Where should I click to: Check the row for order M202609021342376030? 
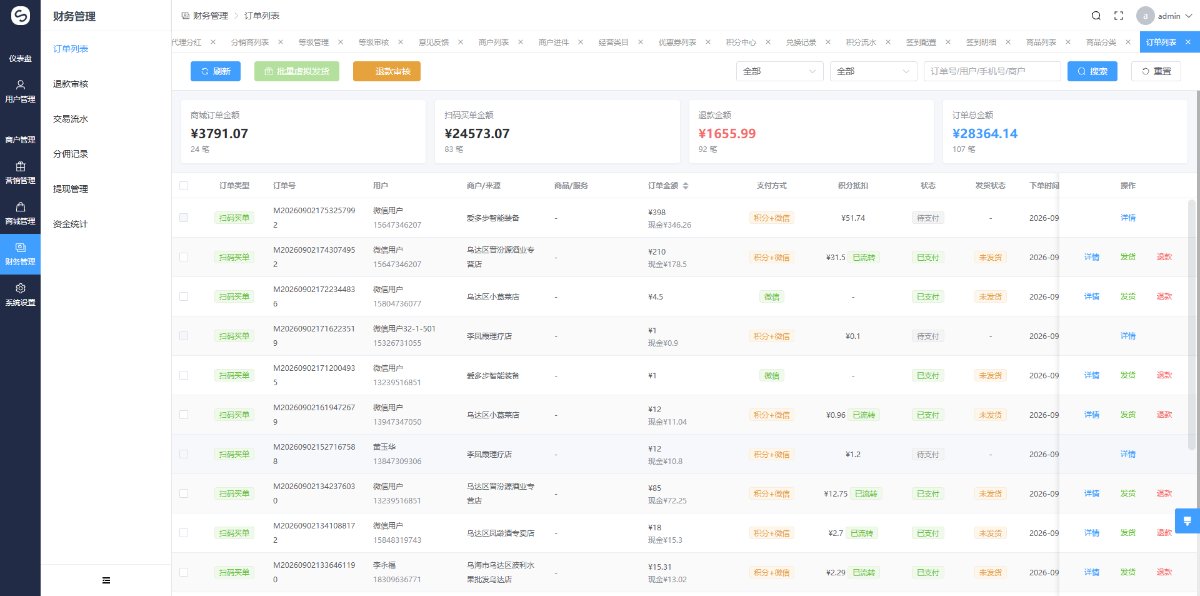tap(183, 493)
